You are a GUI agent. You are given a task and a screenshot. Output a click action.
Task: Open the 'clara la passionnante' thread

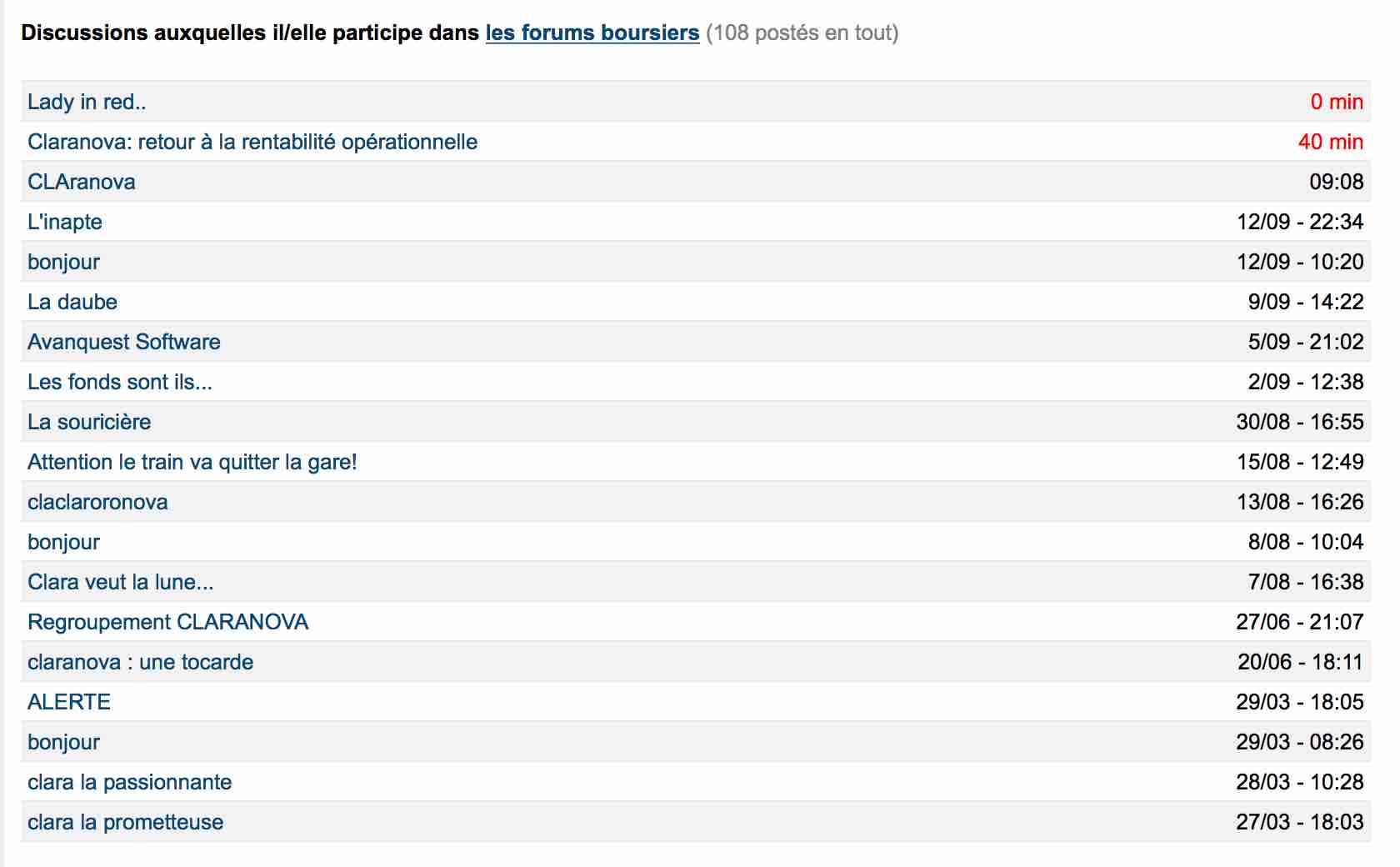point(130,782)
